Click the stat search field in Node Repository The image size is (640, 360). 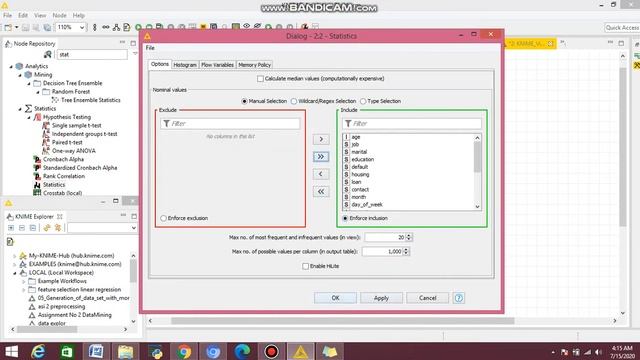(x=92, y=54)
